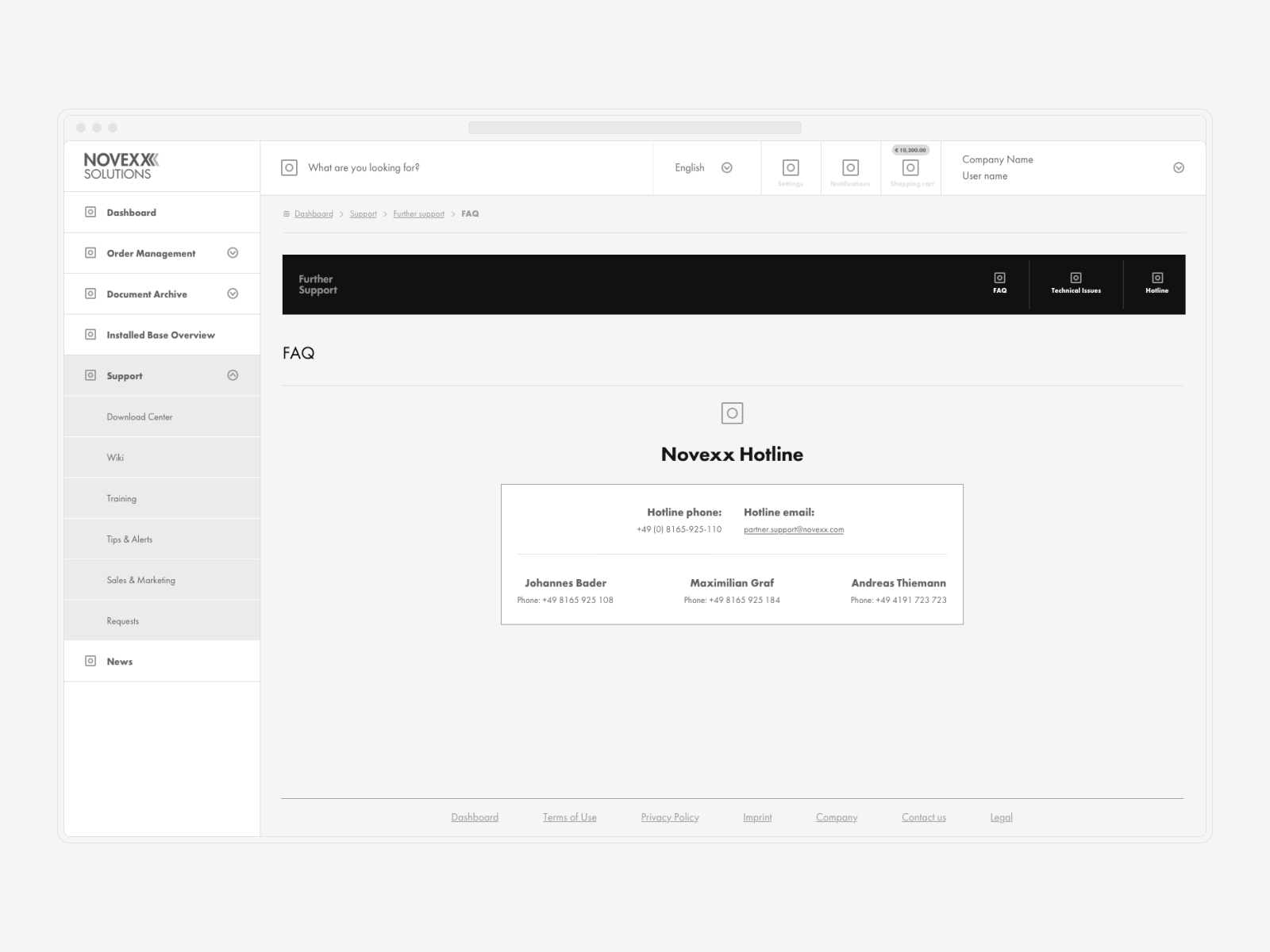Image resolution: width=1270 pixels, height=952 pixels.
Task: Click the News sidebar icon
Action: coord(90,661)
